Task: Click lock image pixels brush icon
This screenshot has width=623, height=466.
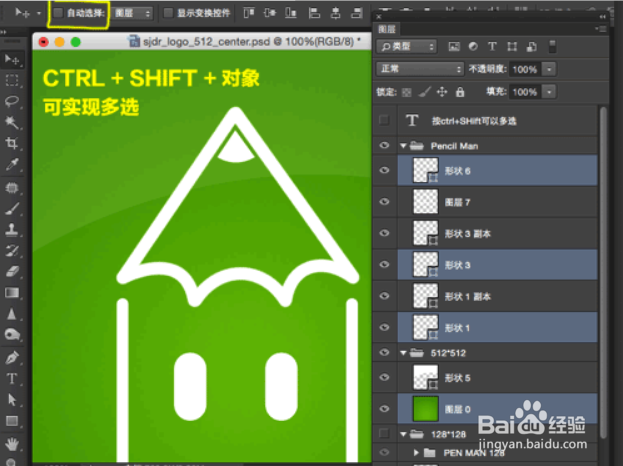Action: 424,93
